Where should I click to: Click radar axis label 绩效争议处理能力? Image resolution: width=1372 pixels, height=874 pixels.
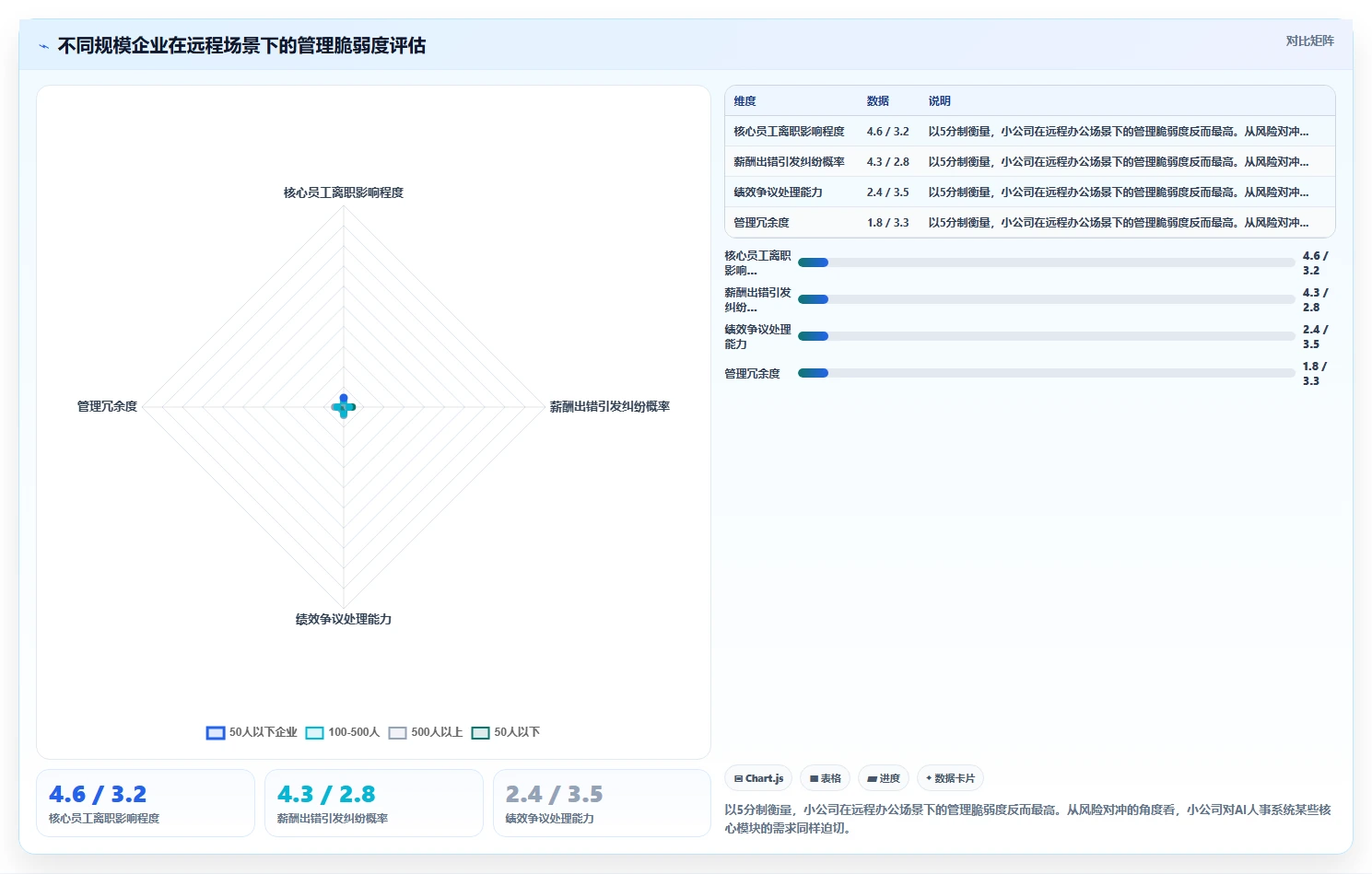pyautogui.click(x=344, y=619)
